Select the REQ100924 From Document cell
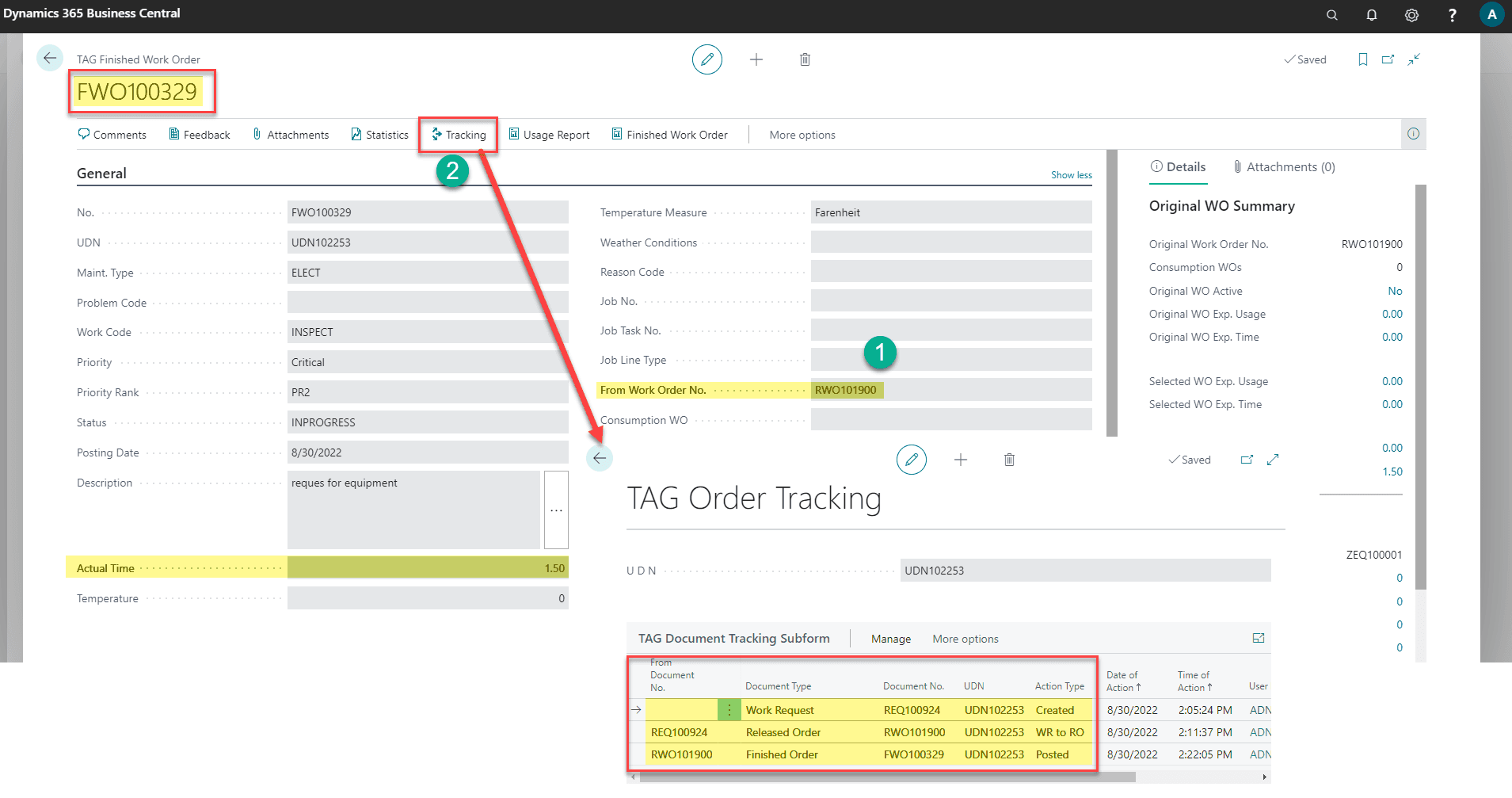The height and width of the screenshot is (798, 1512). click(x=679, y=732)
